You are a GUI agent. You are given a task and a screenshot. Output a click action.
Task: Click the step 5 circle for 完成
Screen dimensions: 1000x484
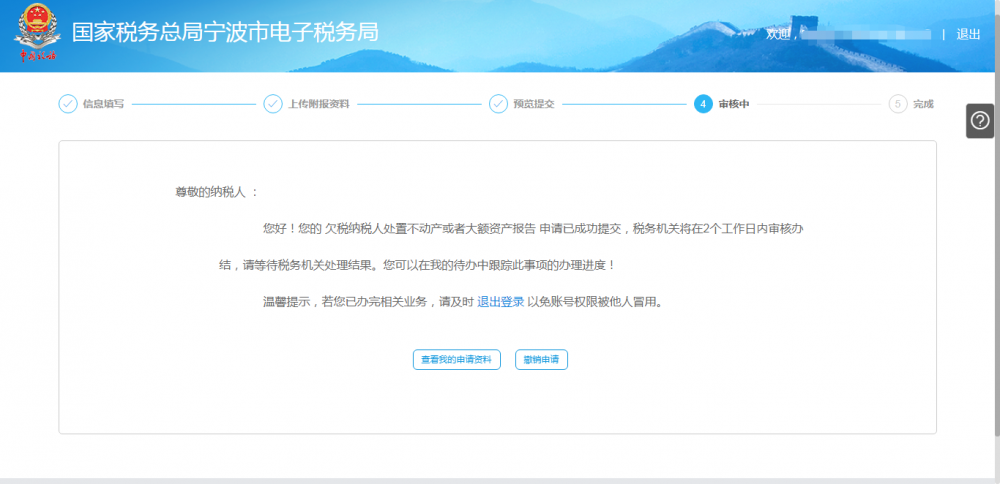coord(898,104)
